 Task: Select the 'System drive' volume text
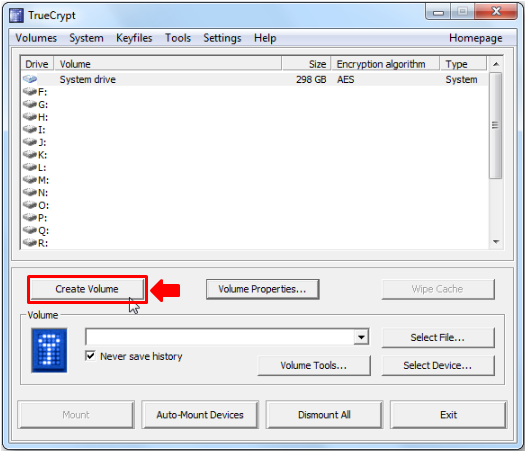pyautogui.click(x=88, y=79)
